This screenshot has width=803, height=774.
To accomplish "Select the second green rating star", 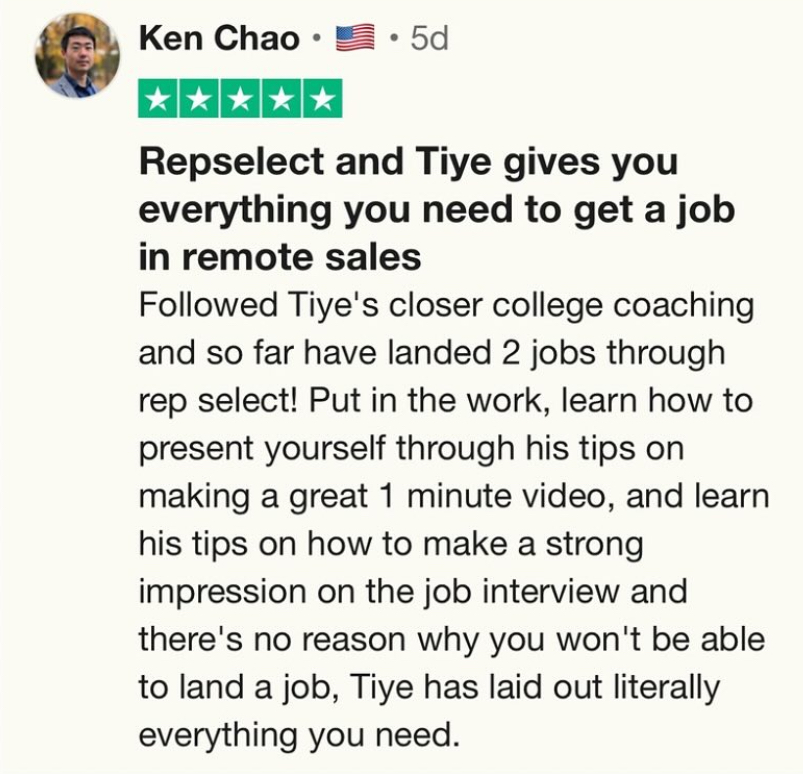I will tap(200, 98).
